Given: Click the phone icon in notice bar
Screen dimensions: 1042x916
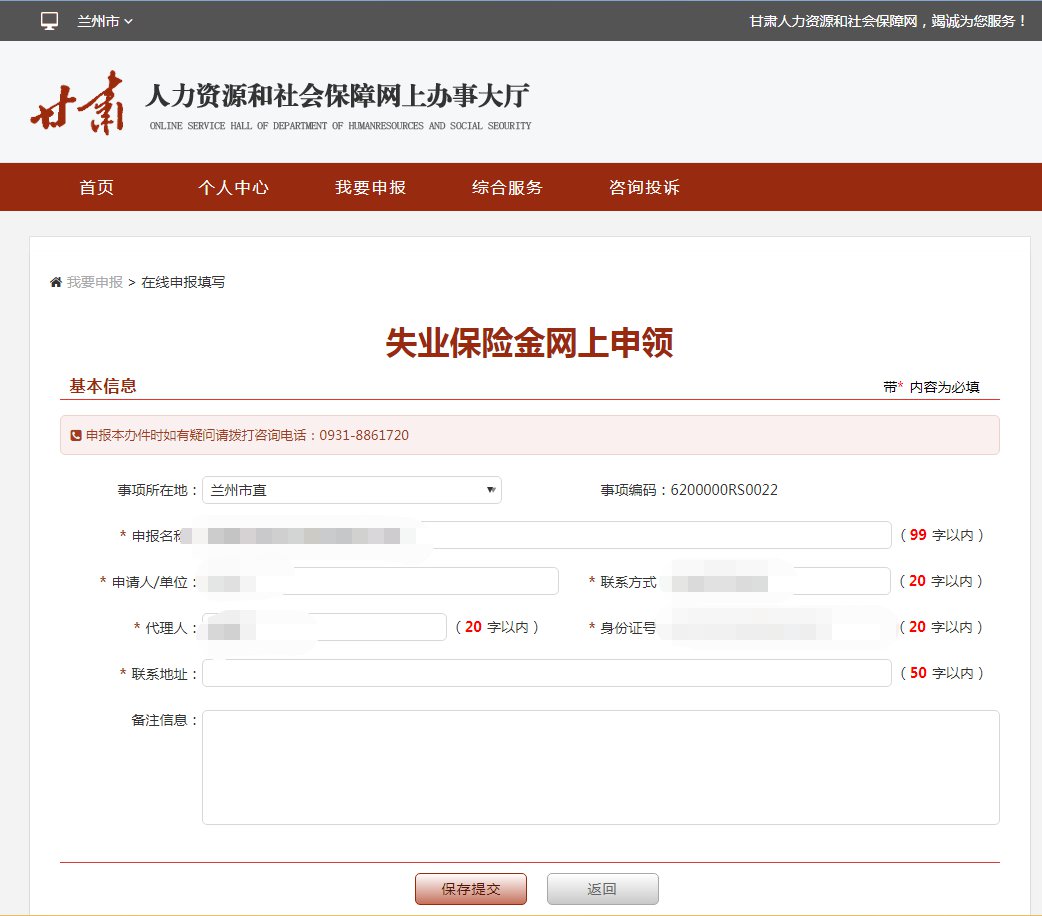Looking at the screenshot, I should [x=76, y=436].
